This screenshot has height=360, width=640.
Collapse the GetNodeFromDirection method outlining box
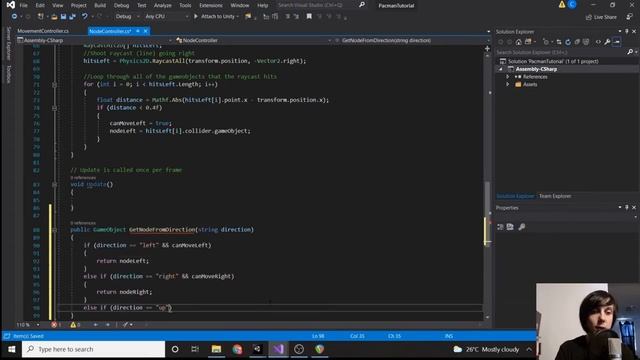point(54,230)
